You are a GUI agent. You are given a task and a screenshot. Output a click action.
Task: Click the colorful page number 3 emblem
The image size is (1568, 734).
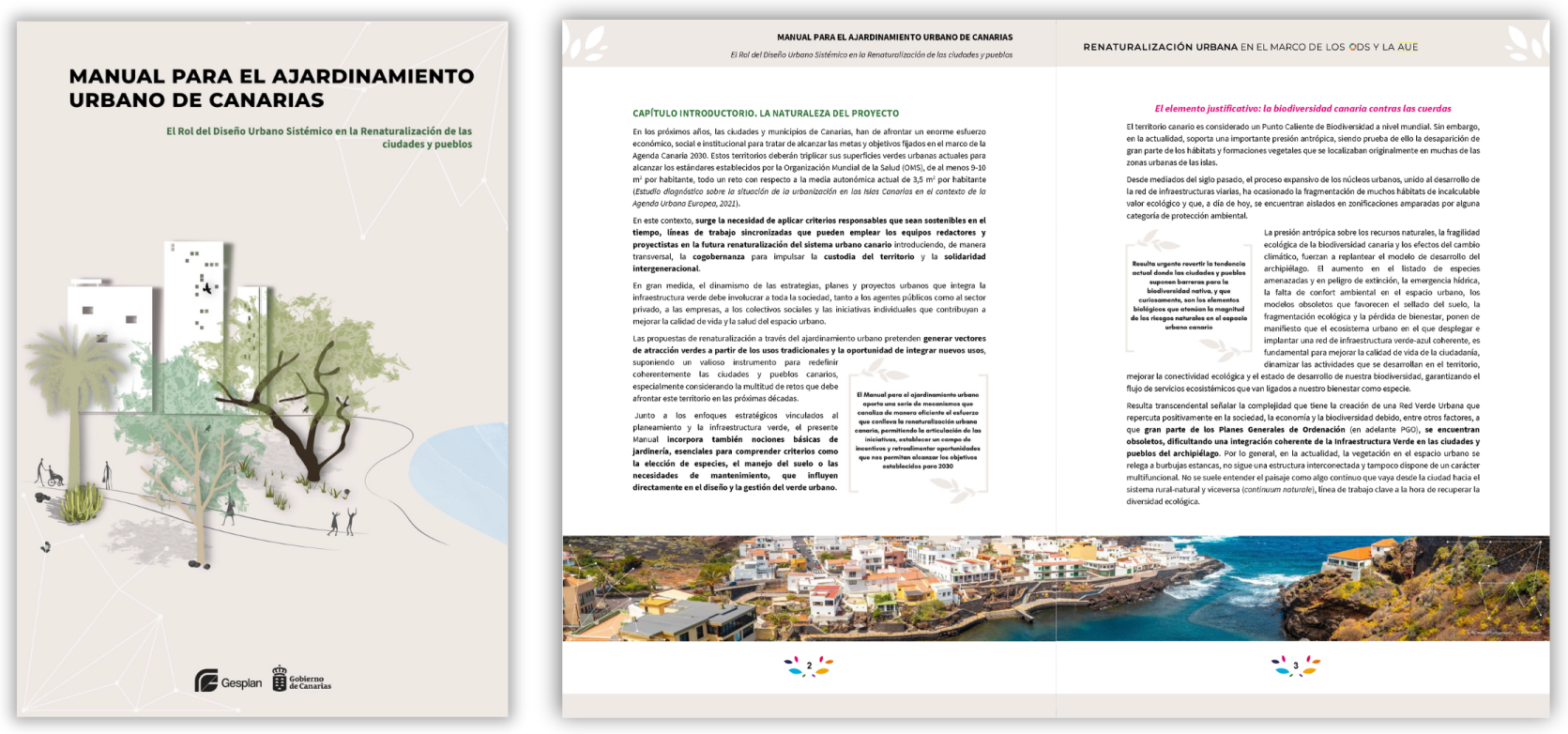[x=1295, y=665]
